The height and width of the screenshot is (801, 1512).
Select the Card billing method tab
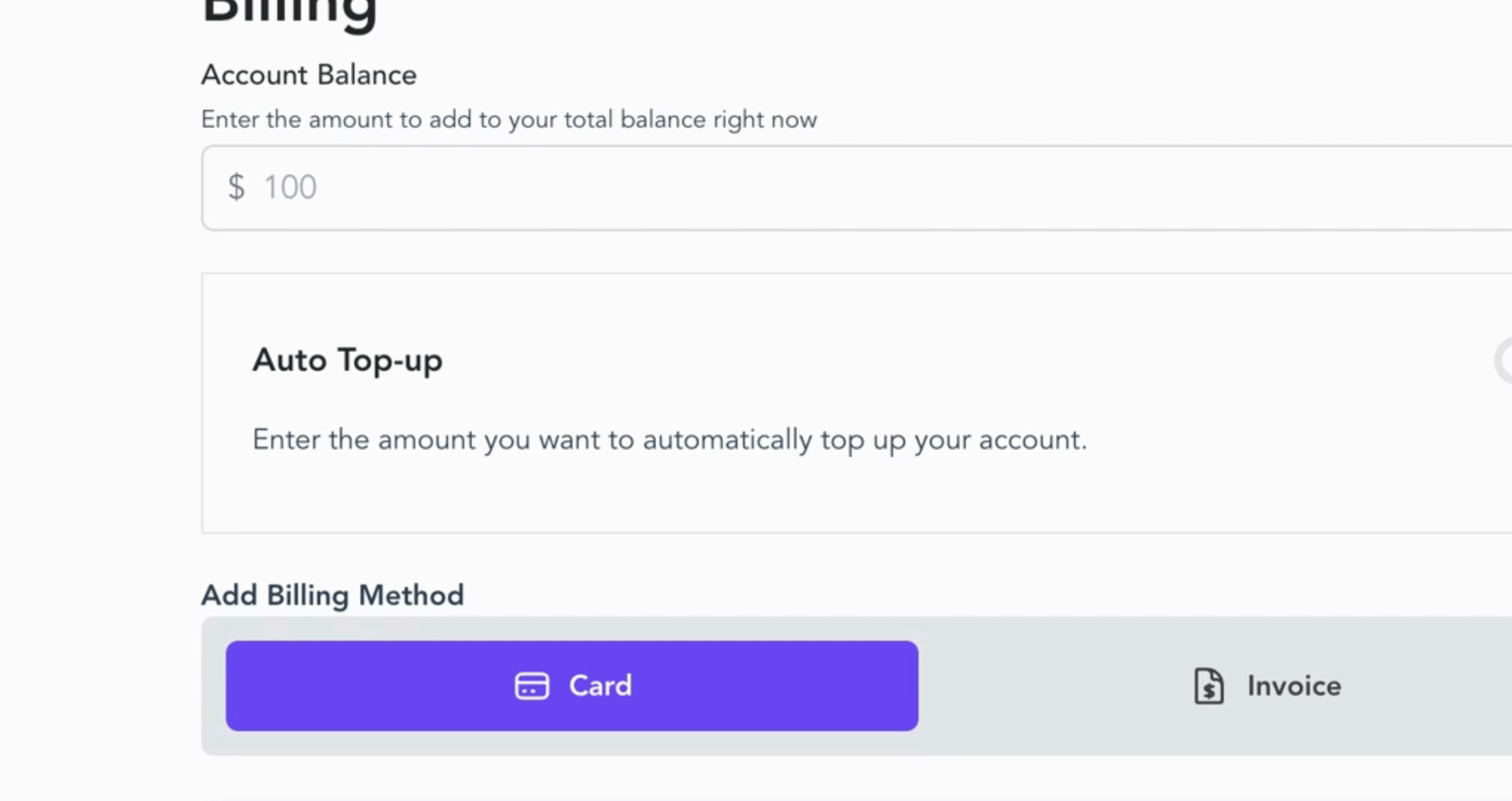click(x=571, y=686)
